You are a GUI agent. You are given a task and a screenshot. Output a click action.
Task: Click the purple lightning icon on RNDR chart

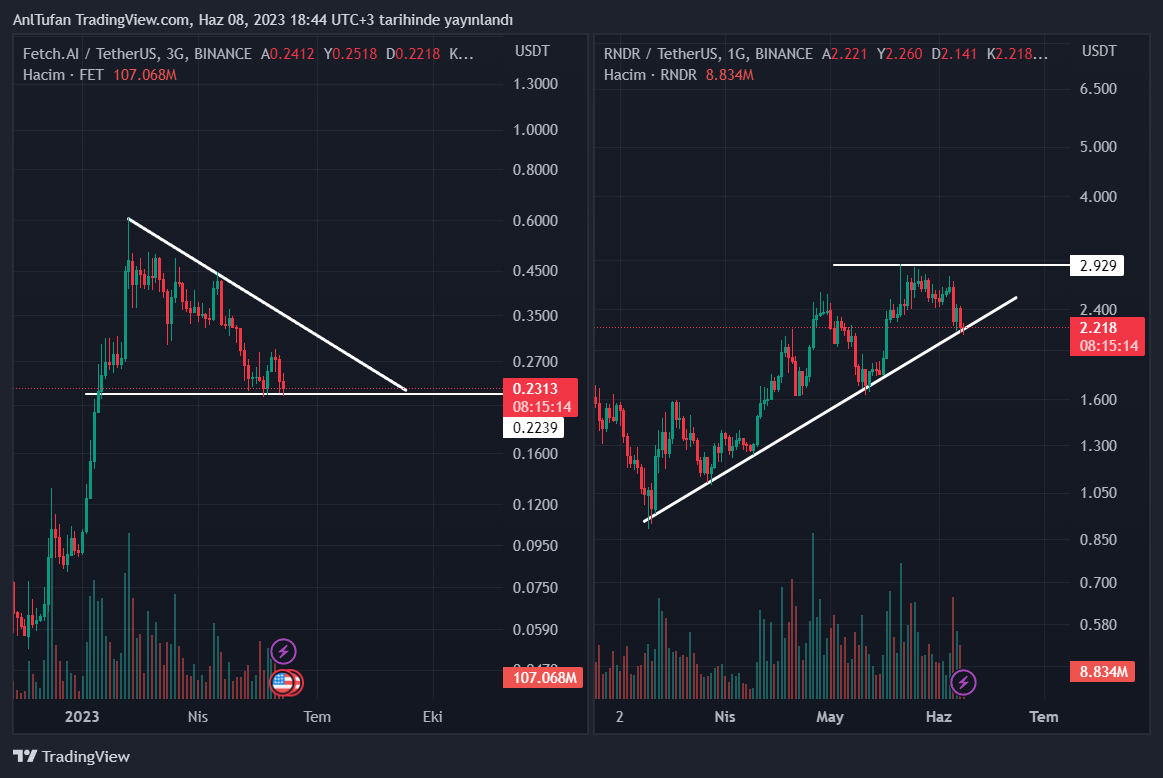(x=963, y=682)
